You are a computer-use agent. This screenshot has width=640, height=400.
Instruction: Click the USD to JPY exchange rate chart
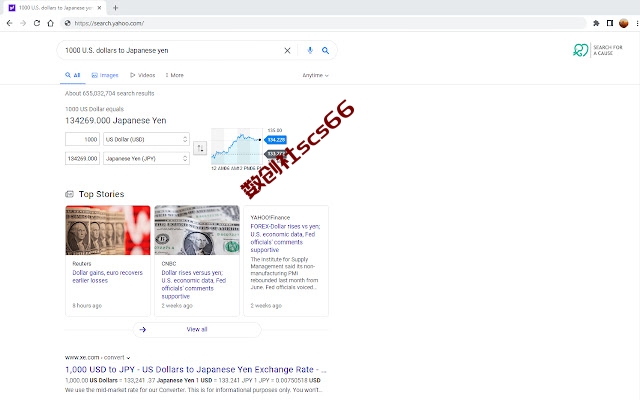click(x=237, y=146)
